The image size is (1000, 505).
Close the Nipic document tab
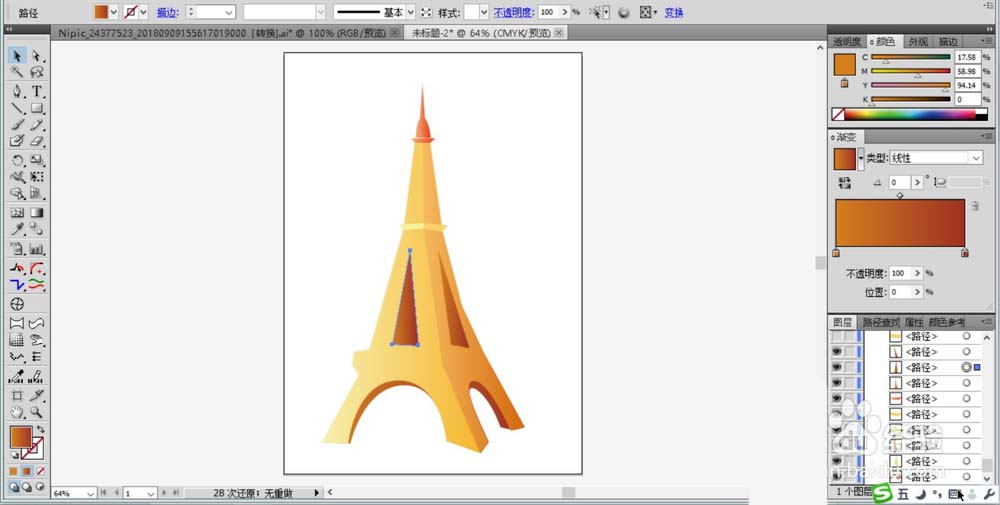[x=395, y=33]
